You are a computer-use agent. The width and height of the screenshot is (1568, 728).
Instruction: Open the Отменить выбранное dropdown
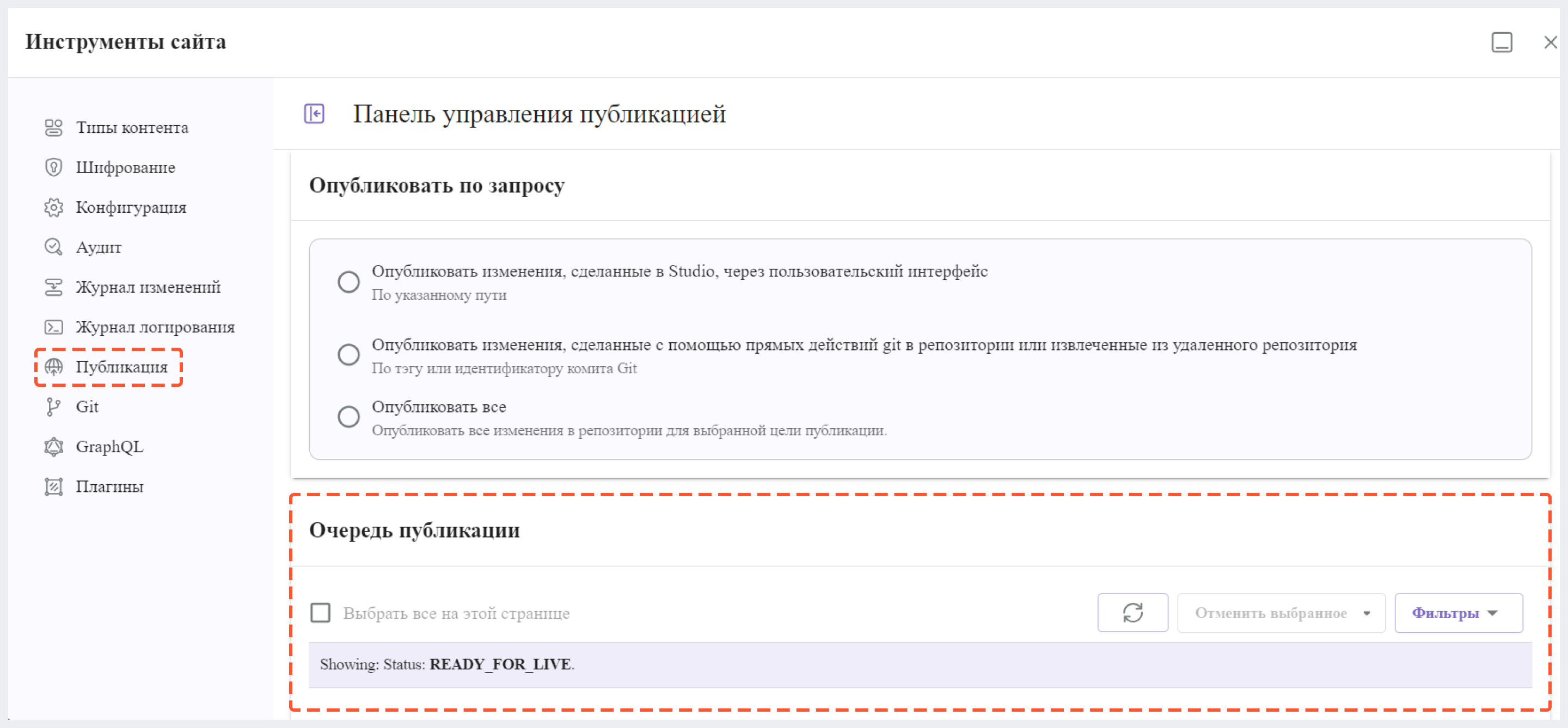tap(1281, 613)
